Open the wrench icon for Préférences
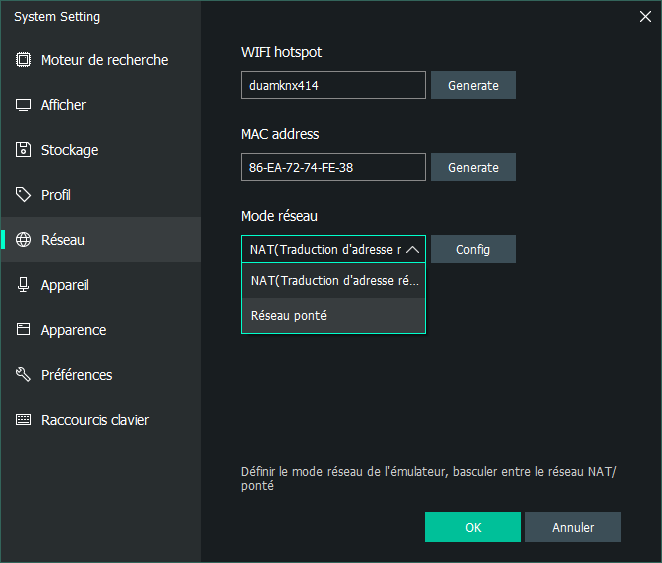The width and height of the screenshot is (662, 563). tap(23, 374)
